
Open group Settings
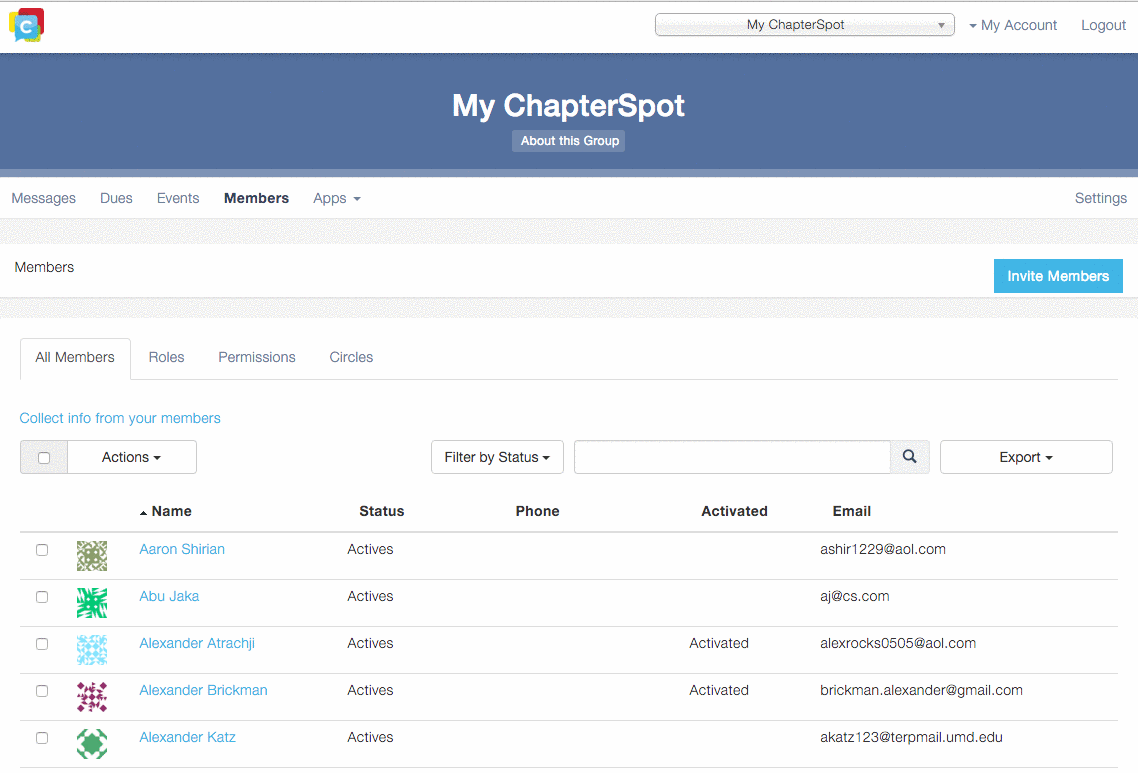coord(1100,198)
